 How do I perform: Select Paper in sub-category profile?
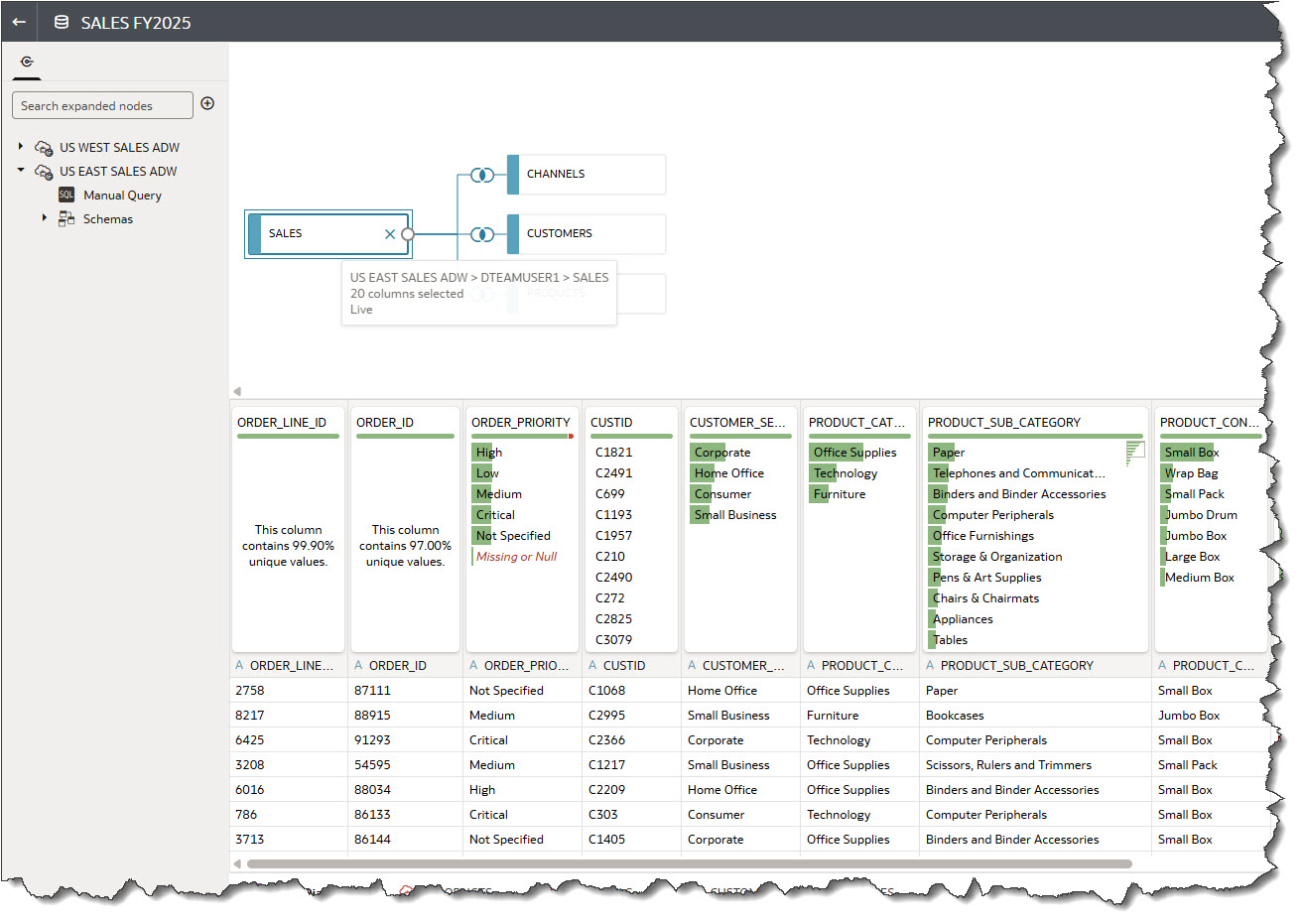pyautogui.click(x=949, y=453)
